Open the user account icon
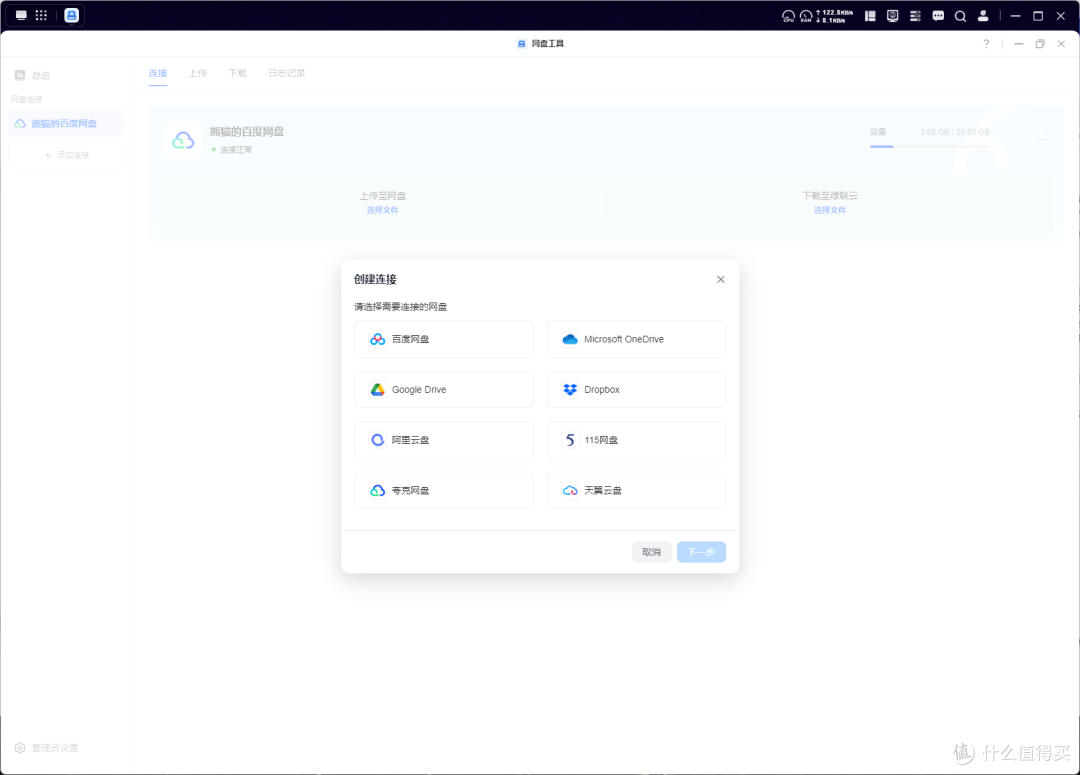The image size is (1080, 775). 984,16
